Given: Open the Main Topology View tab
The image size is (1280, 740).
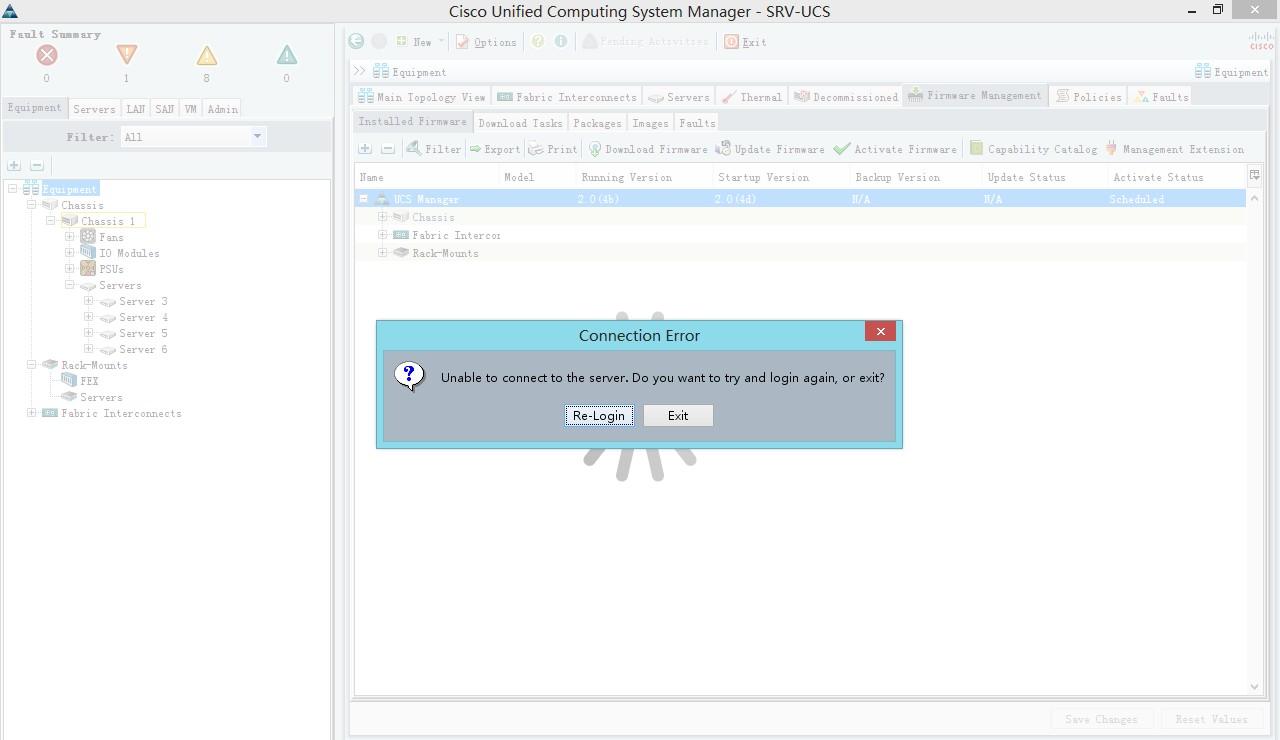Looking at the screenshot, I should (x=422, y=97).
